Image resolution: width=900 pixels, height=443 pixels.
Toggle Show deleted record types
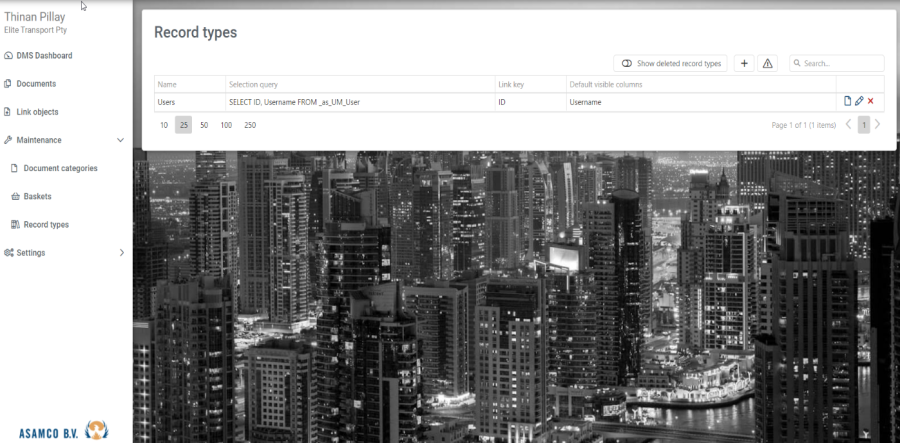coord(670,63)
